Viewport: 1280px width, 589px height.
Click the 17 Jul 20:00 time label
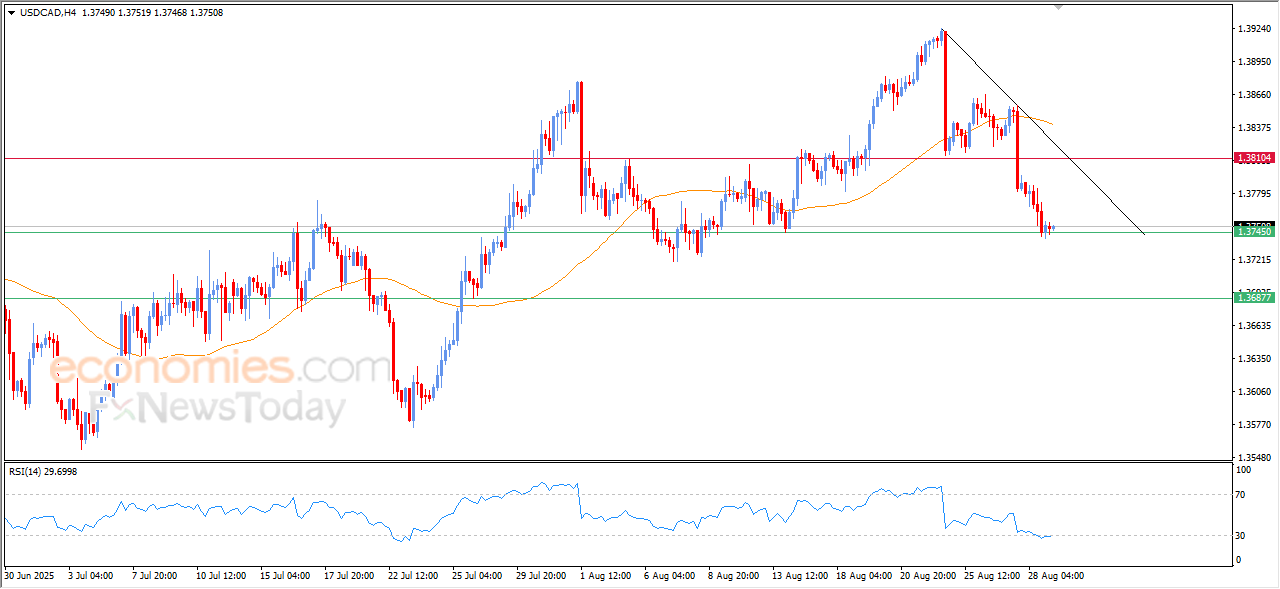pos(349,576)
